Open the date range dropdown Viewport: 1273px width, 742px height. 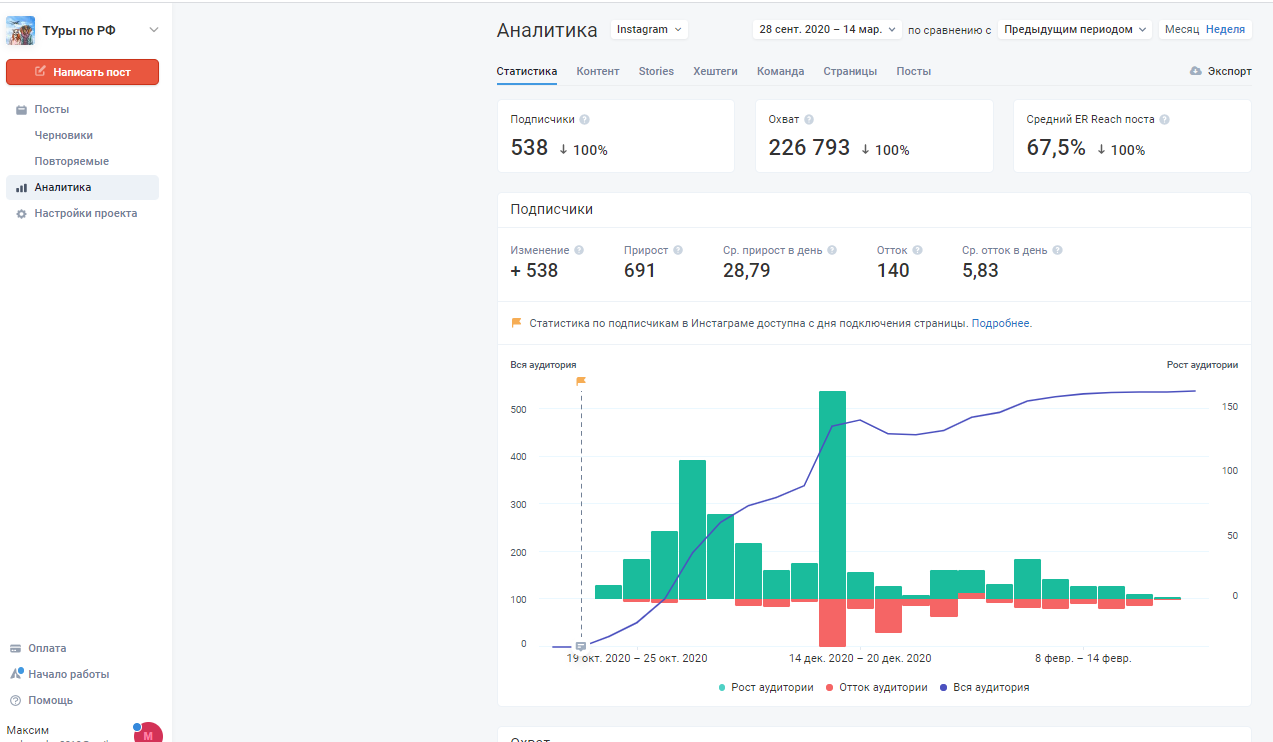tap(827, 30)
